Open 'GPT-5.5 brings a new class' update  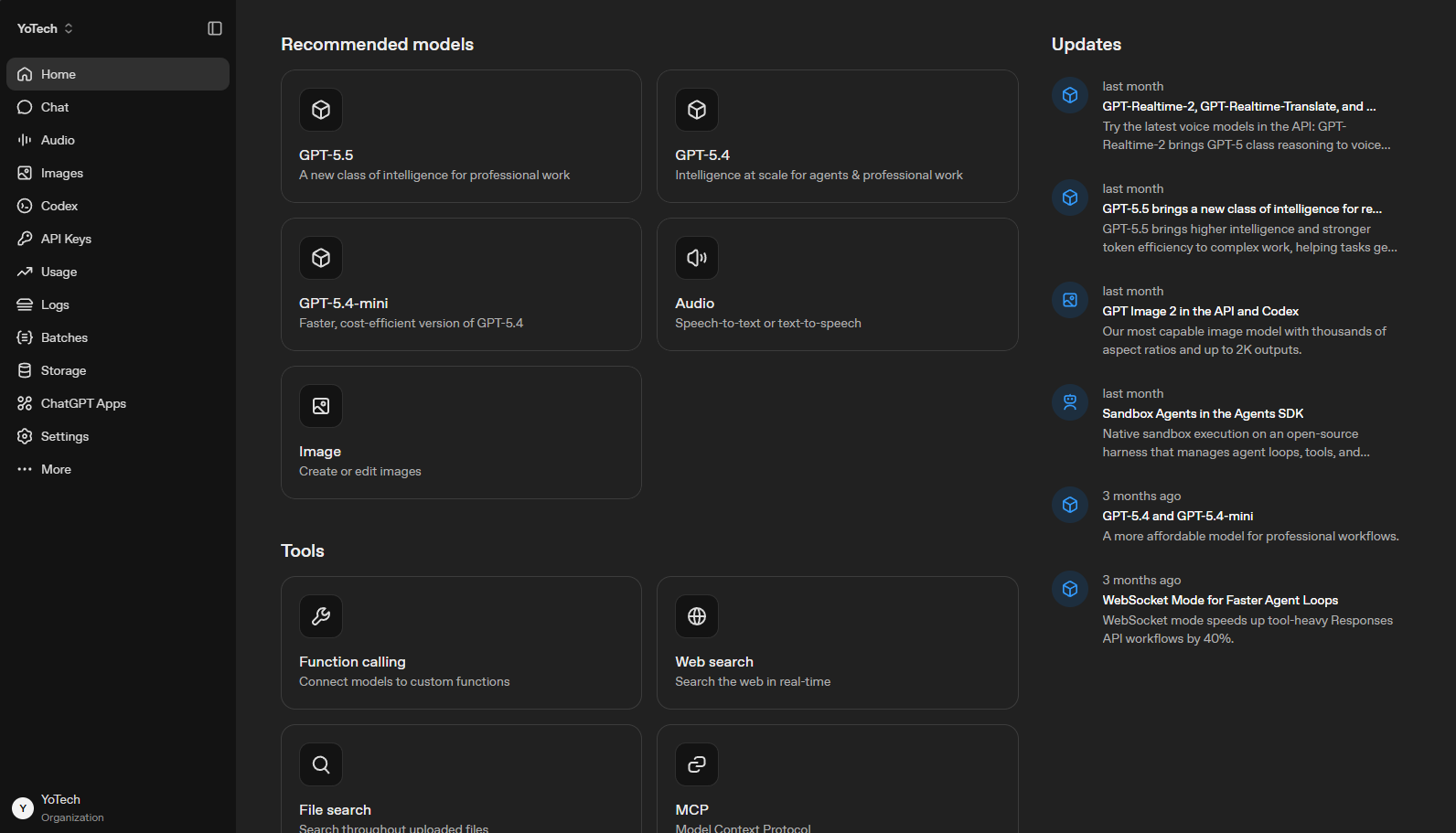tap(1242, 209)
